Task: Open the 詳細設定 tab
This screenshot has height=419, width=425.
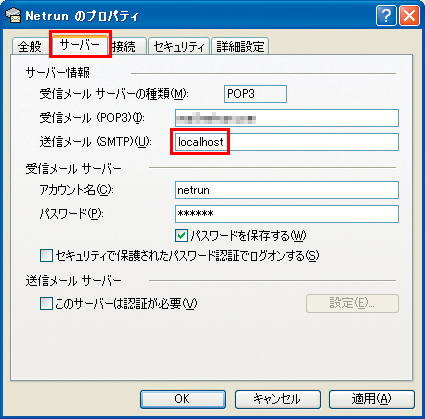Action: pos(240,46)
